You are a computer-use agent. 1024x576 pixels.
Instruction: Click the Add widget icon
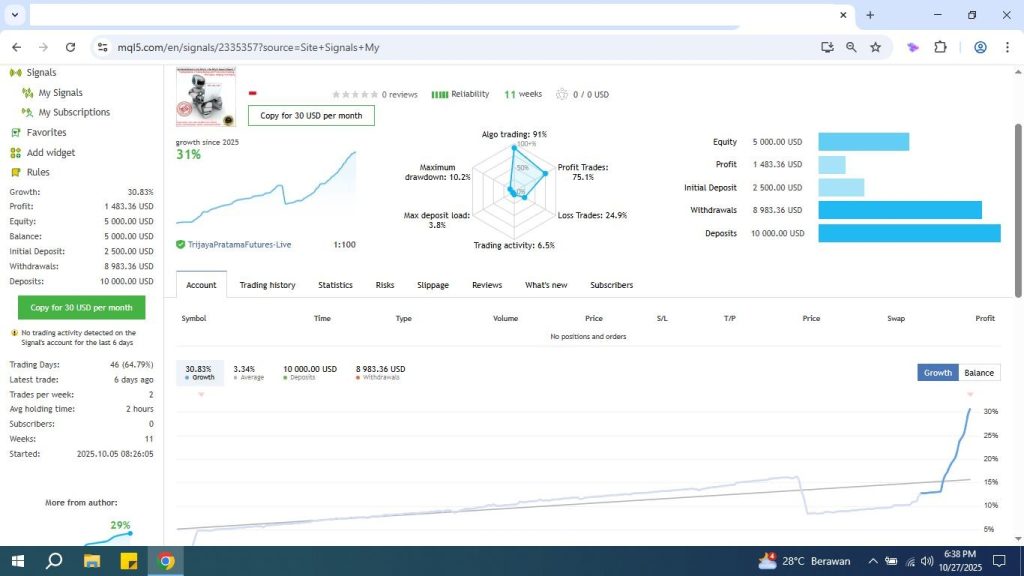click(x=16, y=153)
